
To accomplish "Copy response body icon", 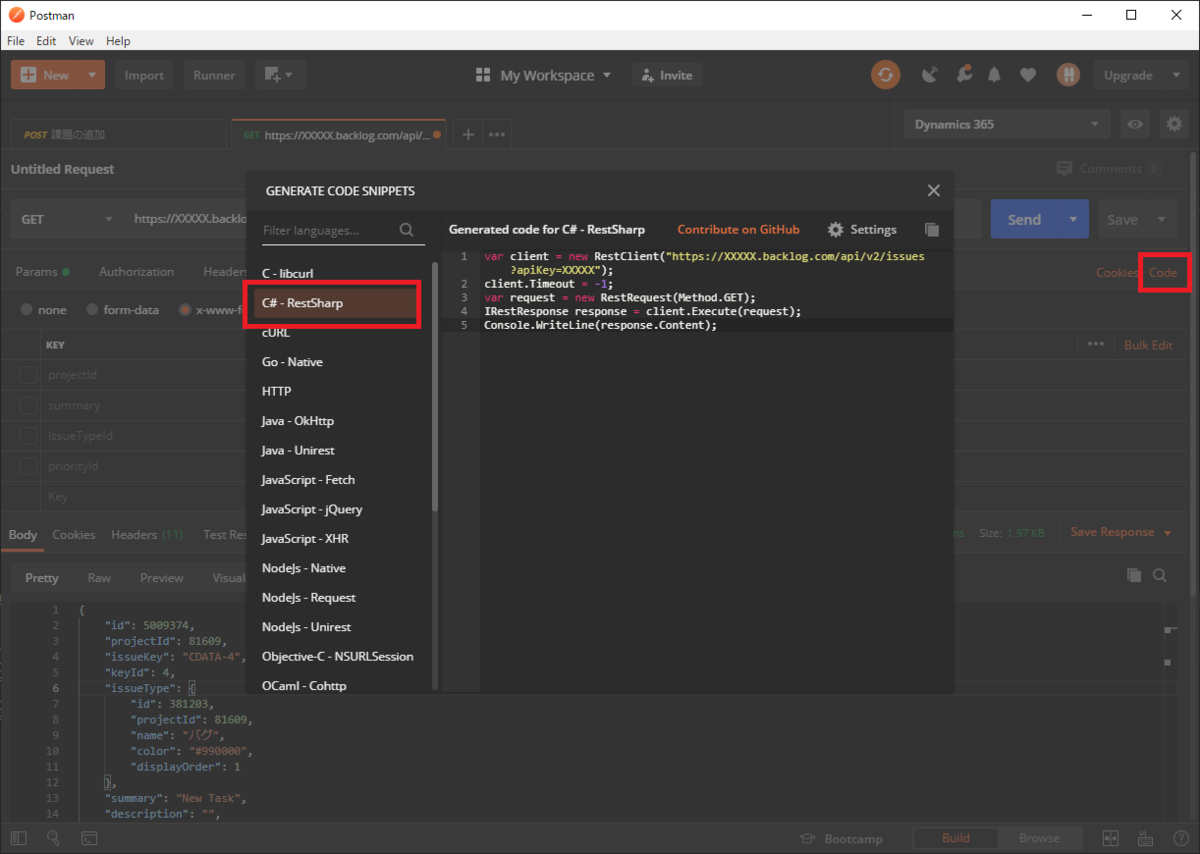I will coord(1134,575).
